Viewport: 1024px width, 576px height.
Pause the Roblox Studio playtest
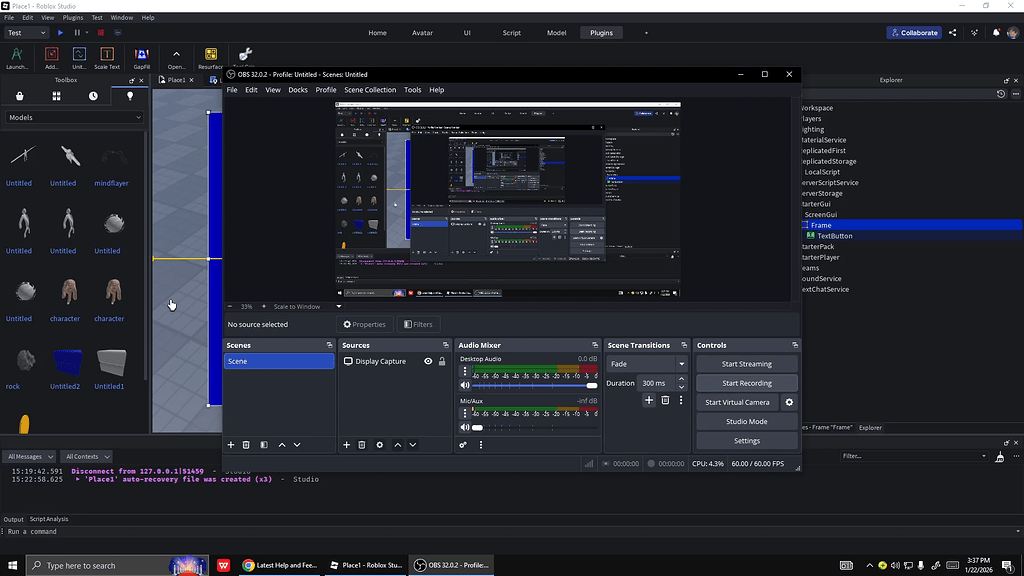(x=77, y=33)
